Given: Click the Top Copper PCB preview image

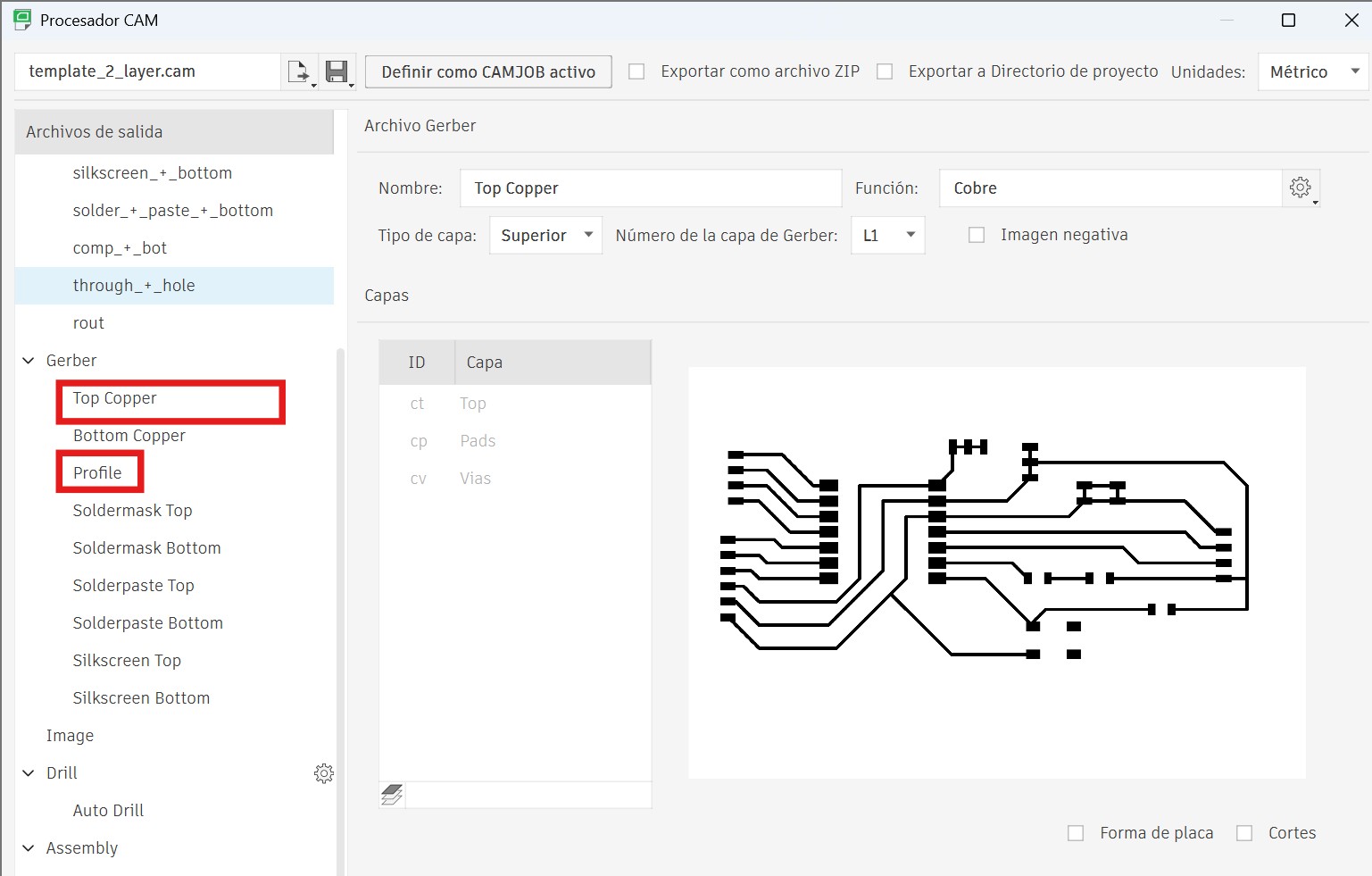Looking at the screenshot, I should [x=997, y=572].
